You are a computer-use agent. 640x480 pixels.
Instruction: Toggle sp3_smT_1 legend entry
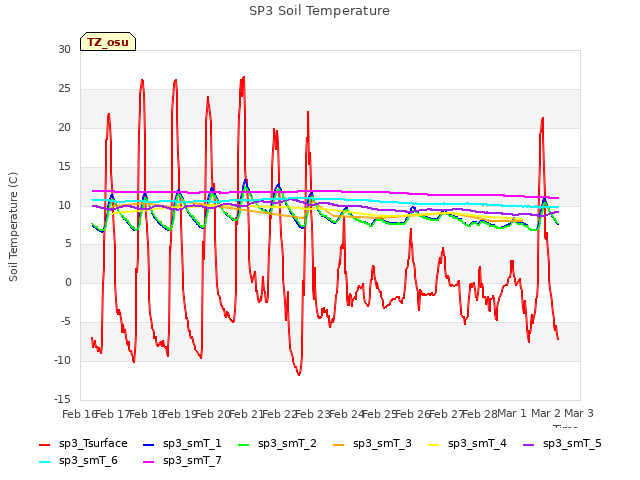pyautogui.click(x=182, y=443)
